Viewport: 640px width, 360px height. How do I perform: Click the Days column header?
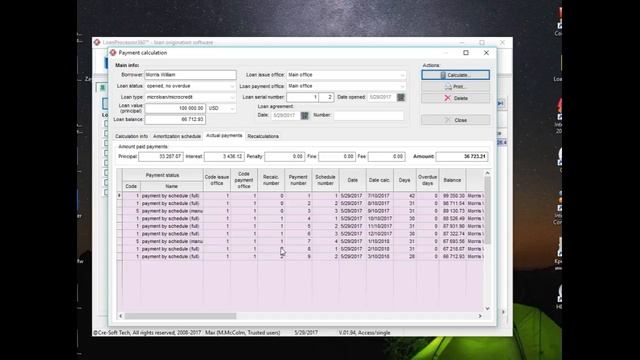click(404, 180)
